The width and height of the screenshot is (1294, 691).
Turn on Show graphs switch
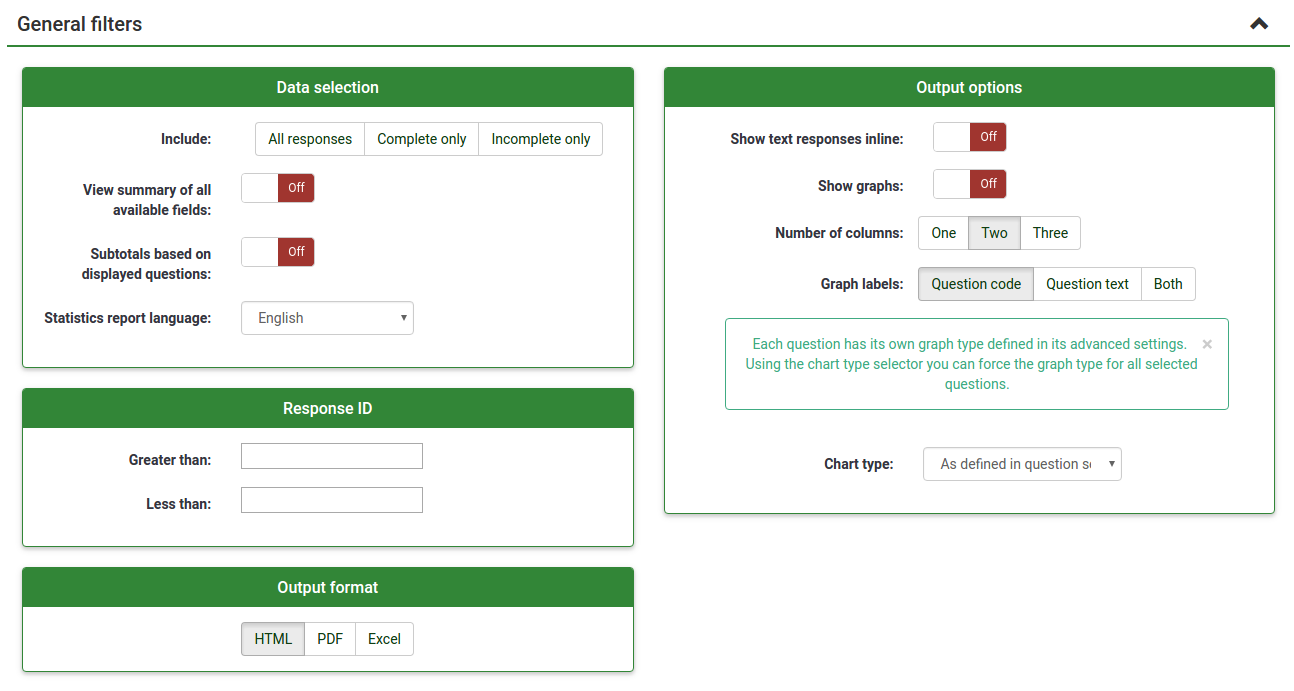(969, 184)
